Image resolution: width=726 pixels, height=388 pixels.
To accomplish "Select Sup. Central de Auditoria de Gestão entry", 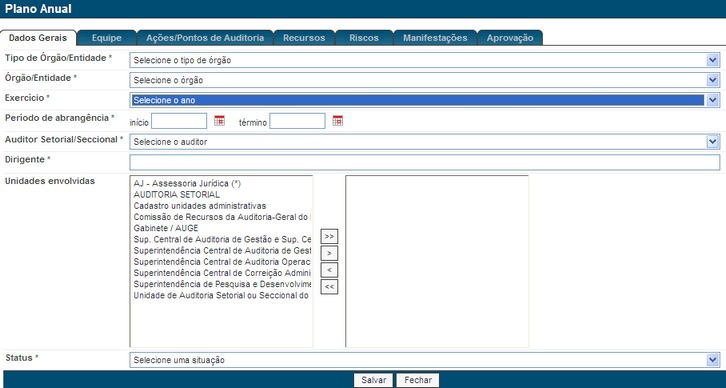I will tap(222, 239).
